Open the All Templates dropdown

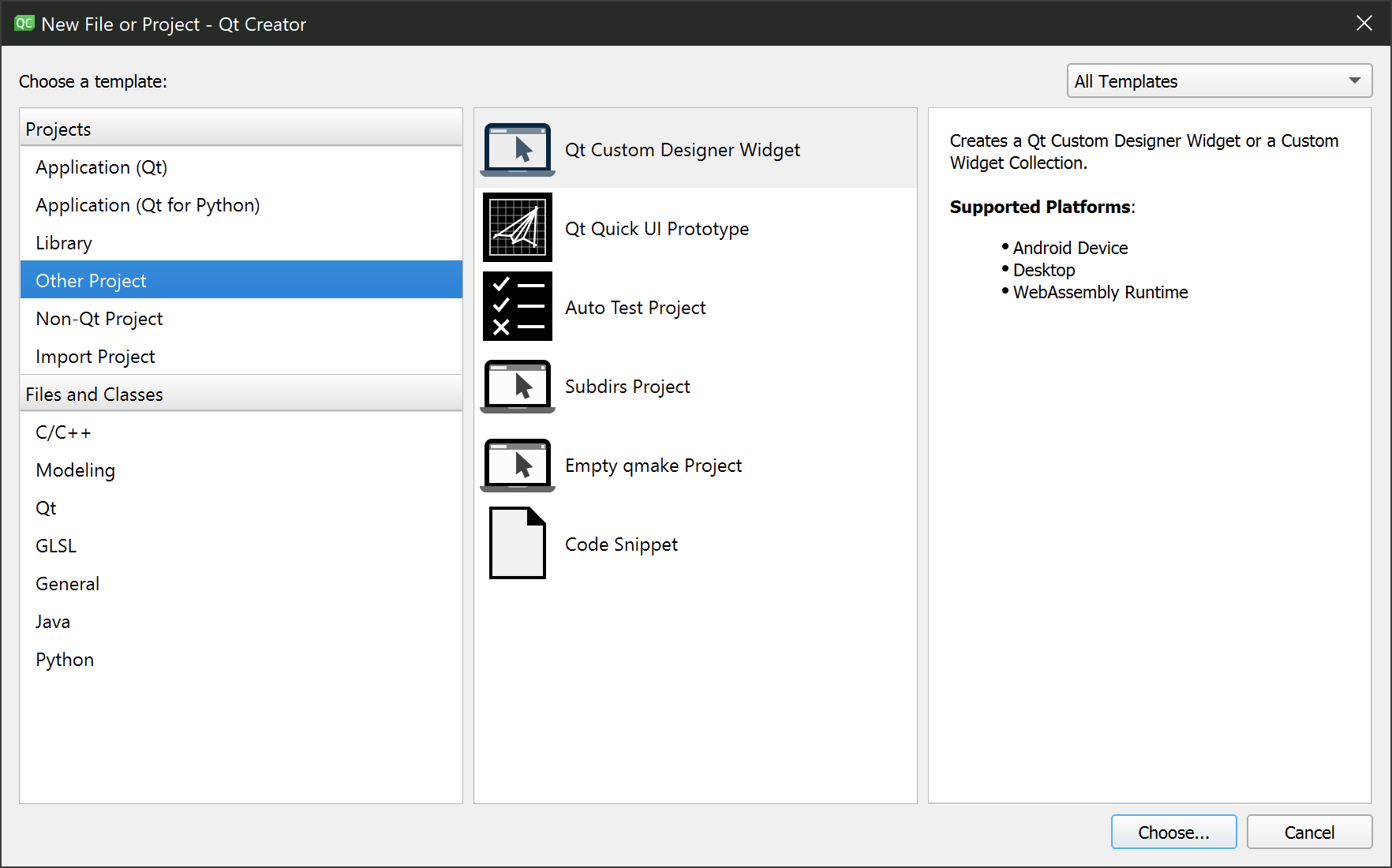tap(1218, 81)
